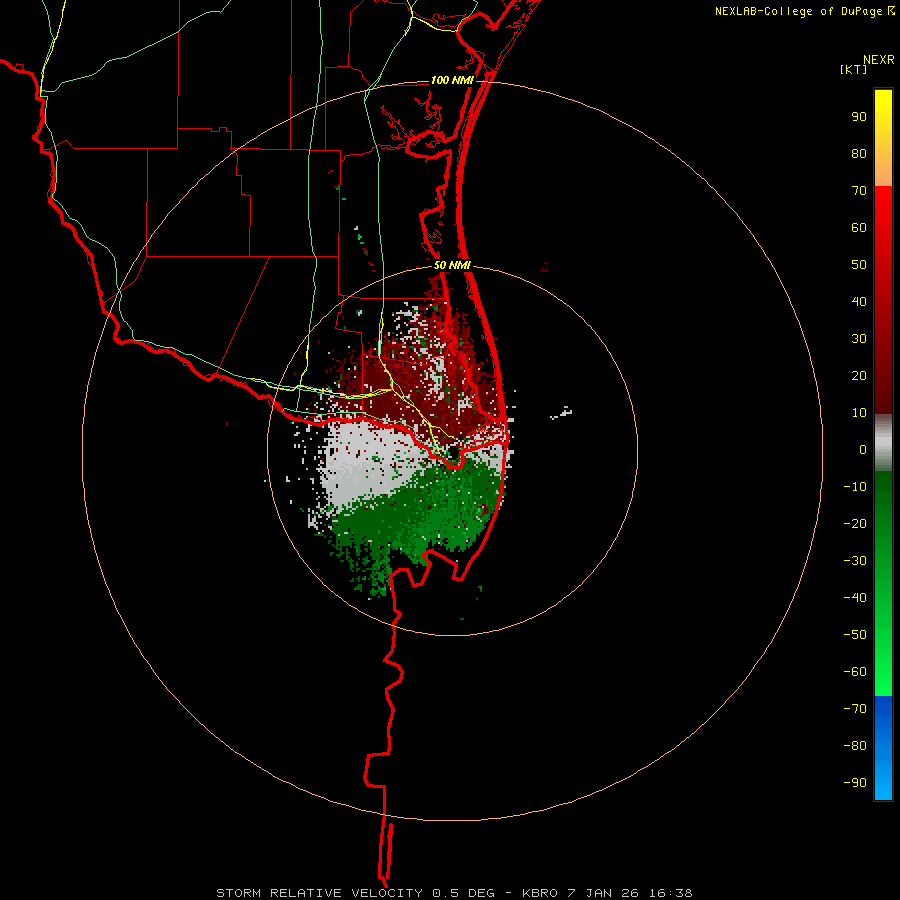900x900 pixels.
Task: Select the positive 20 knot scale label
Action: pos(859,376)
